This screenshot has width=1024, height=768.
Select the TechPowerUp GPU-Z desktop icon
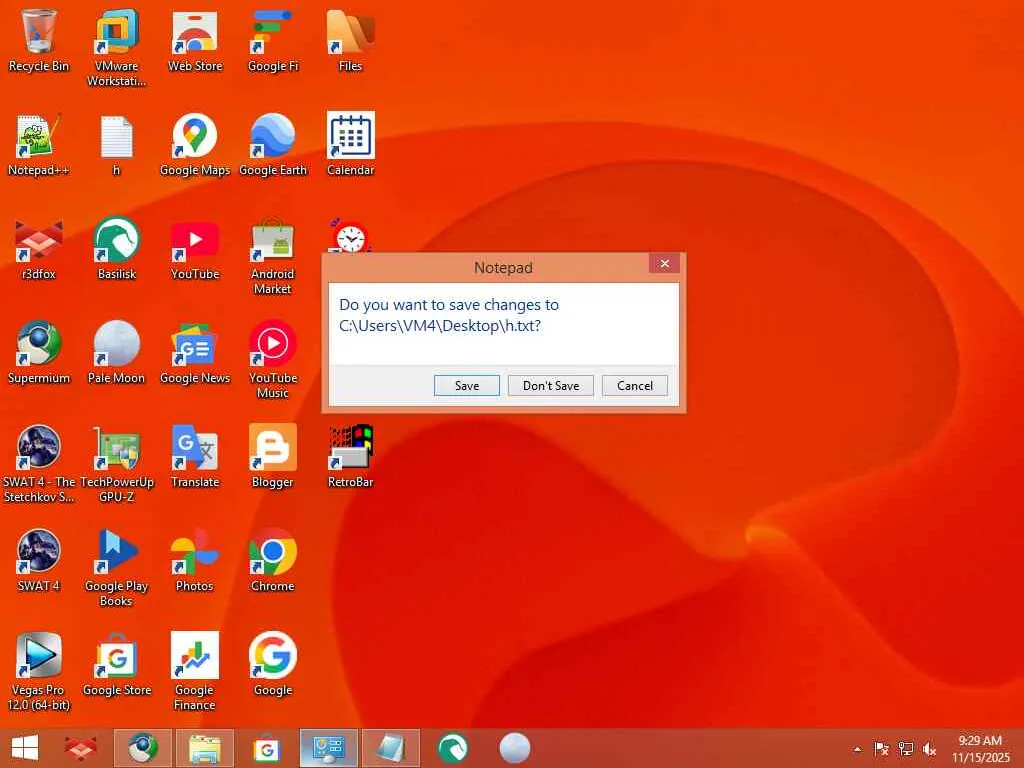(116, 463)
